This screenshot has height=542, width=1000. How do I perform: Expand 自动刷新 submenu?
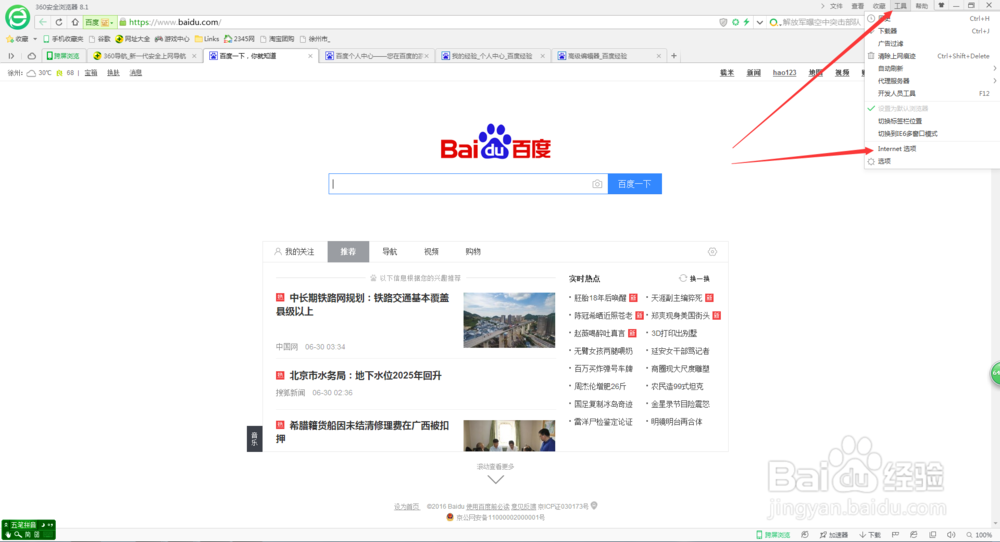[x=932, y=68]
